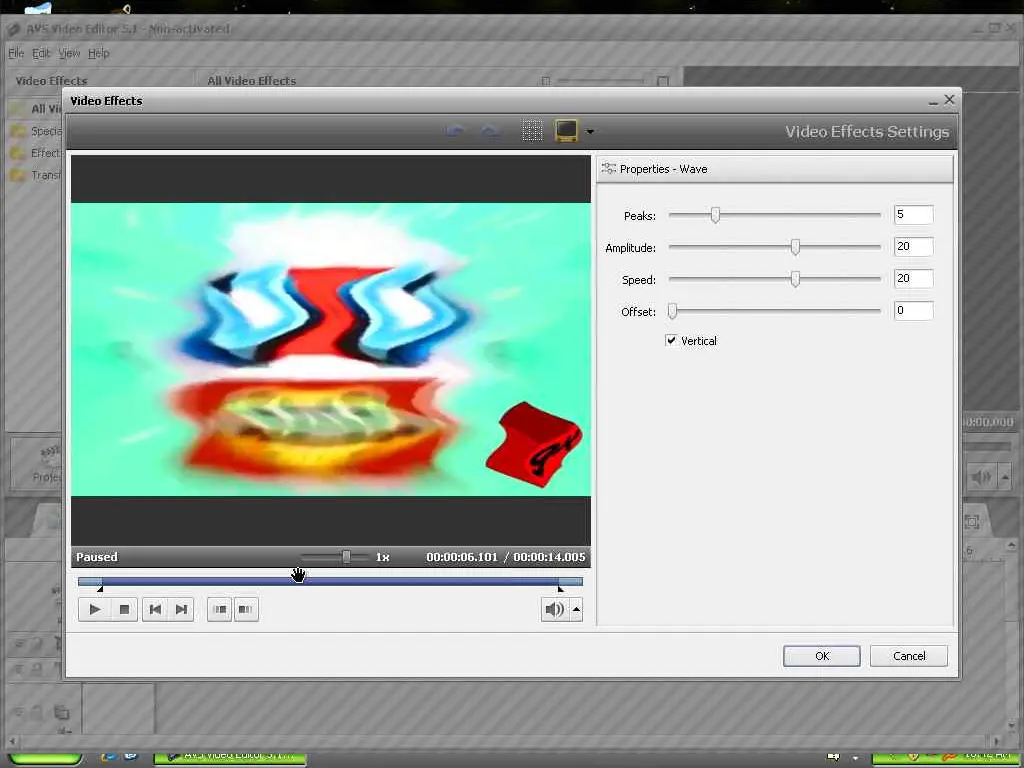Image resolution: width=1024 pixels, height=768 pixels.
Task: Minimize the Video Effects dialog
Action: 933,101
